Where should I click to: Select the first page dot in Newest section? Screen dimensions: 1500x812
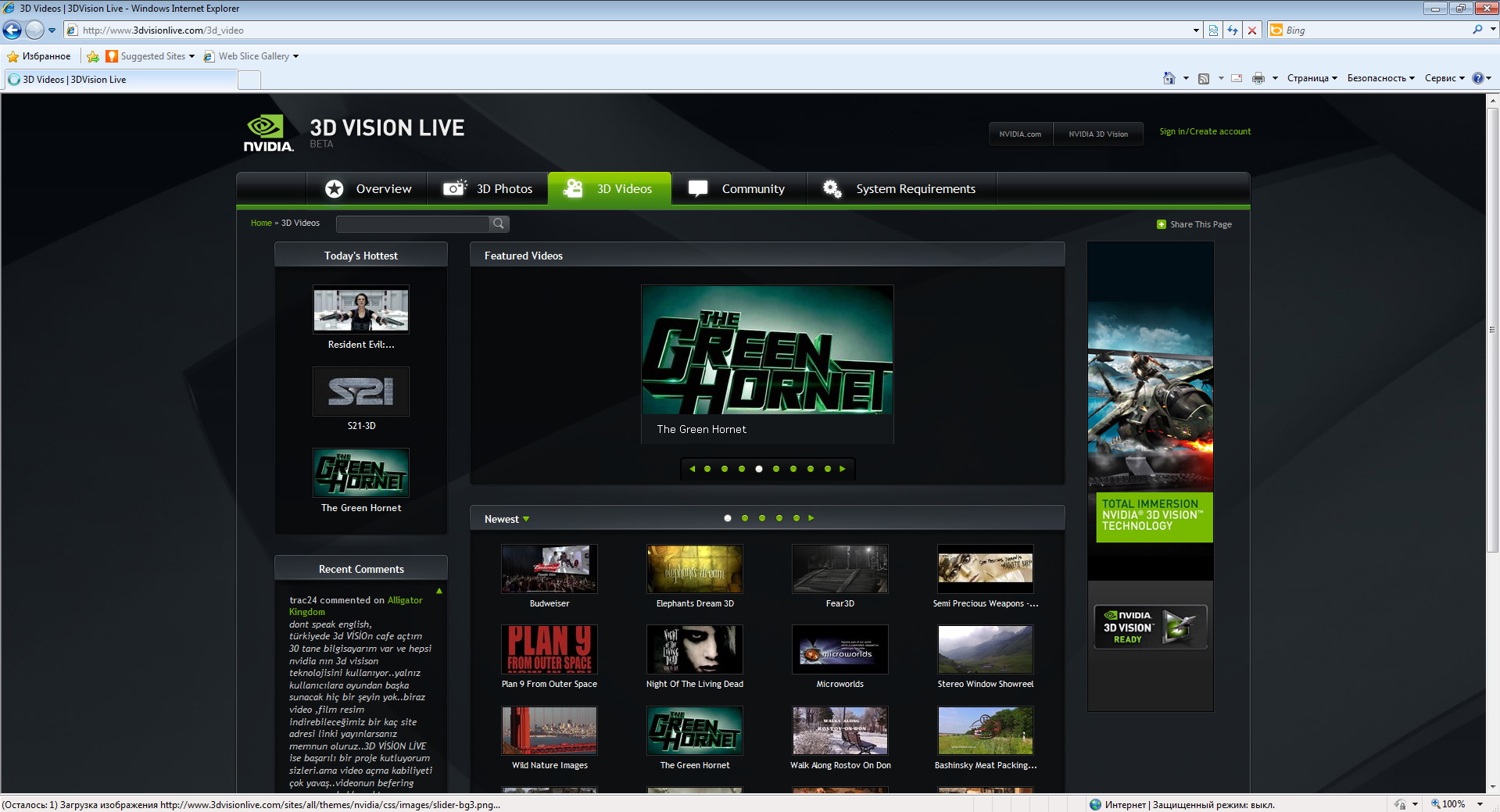coord(728,518)
